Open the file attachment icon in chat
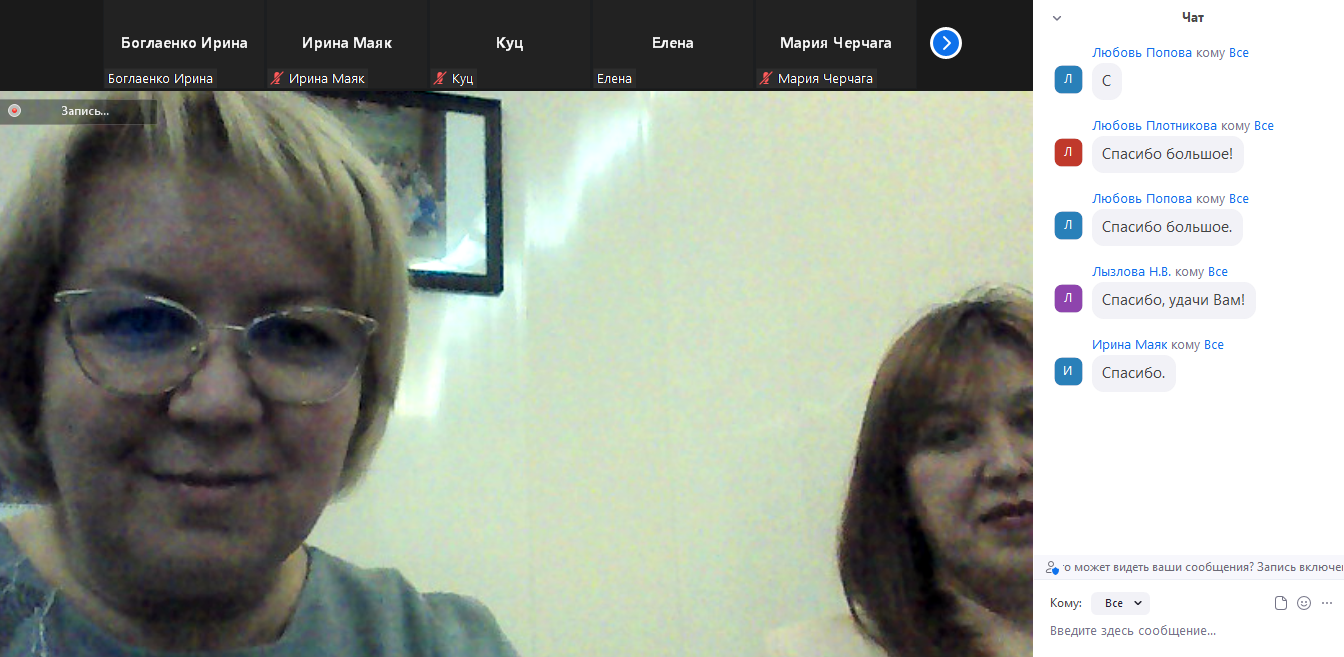The image size is (1344, 657). point(1281,603)
